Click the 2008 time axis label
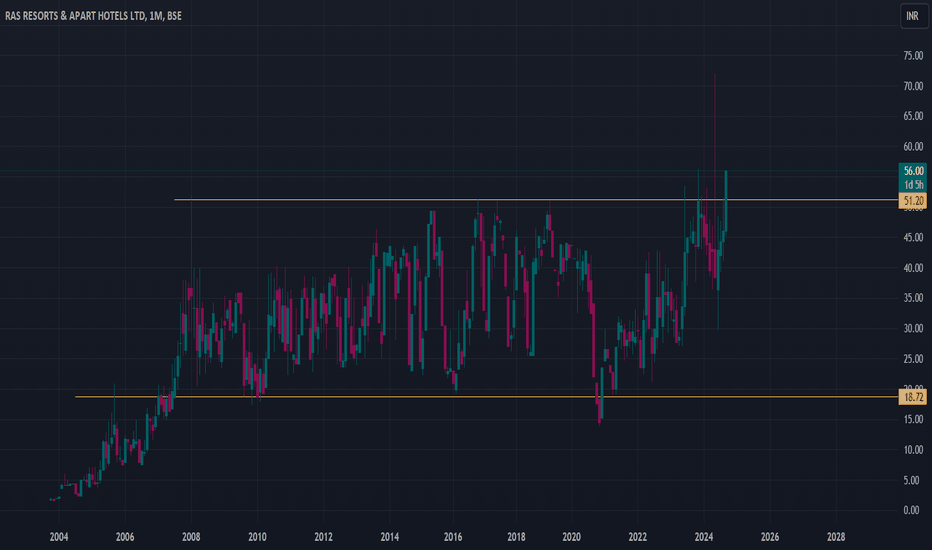Viewport: 932px width, 550px height. pyautogui.click(x=191, y=537)
